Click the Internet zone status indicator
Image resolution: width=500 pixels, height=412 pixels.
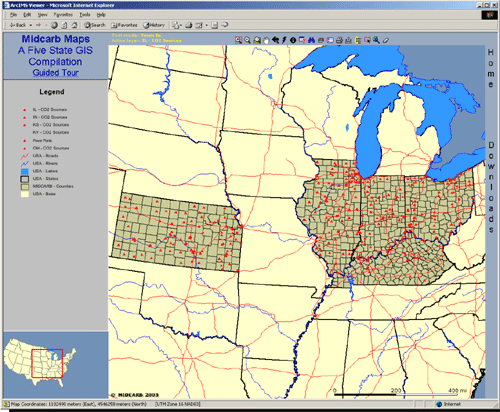click(449, 404)
